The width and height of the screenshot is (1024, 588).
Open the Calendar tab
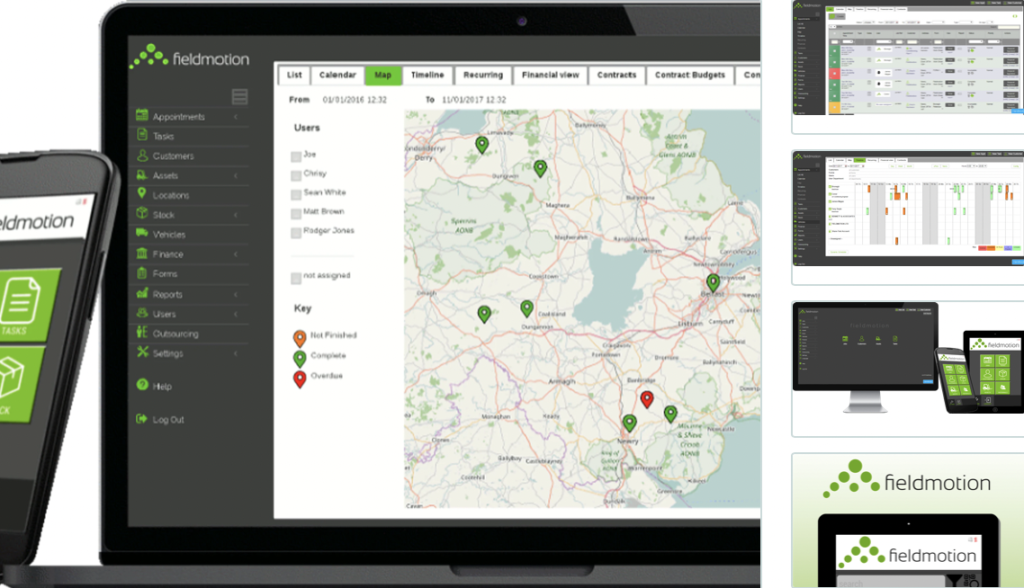point(338,75)
